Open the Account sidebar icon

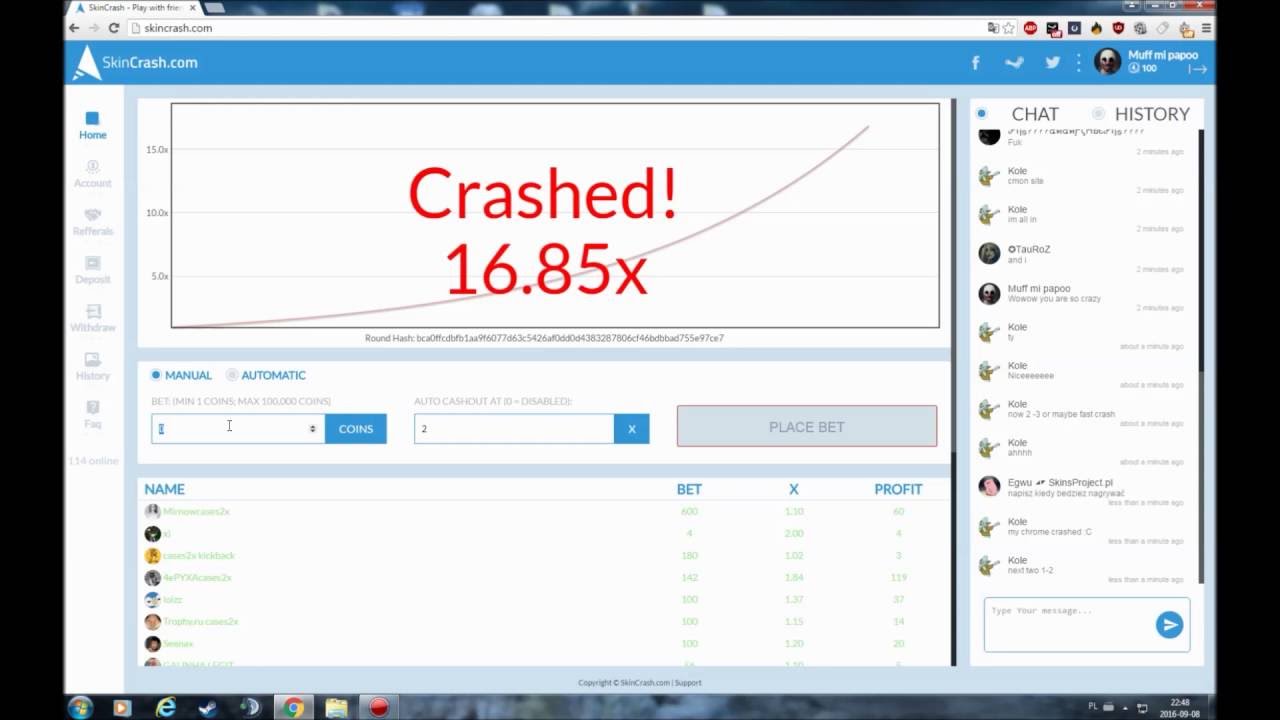coord(92,167)
